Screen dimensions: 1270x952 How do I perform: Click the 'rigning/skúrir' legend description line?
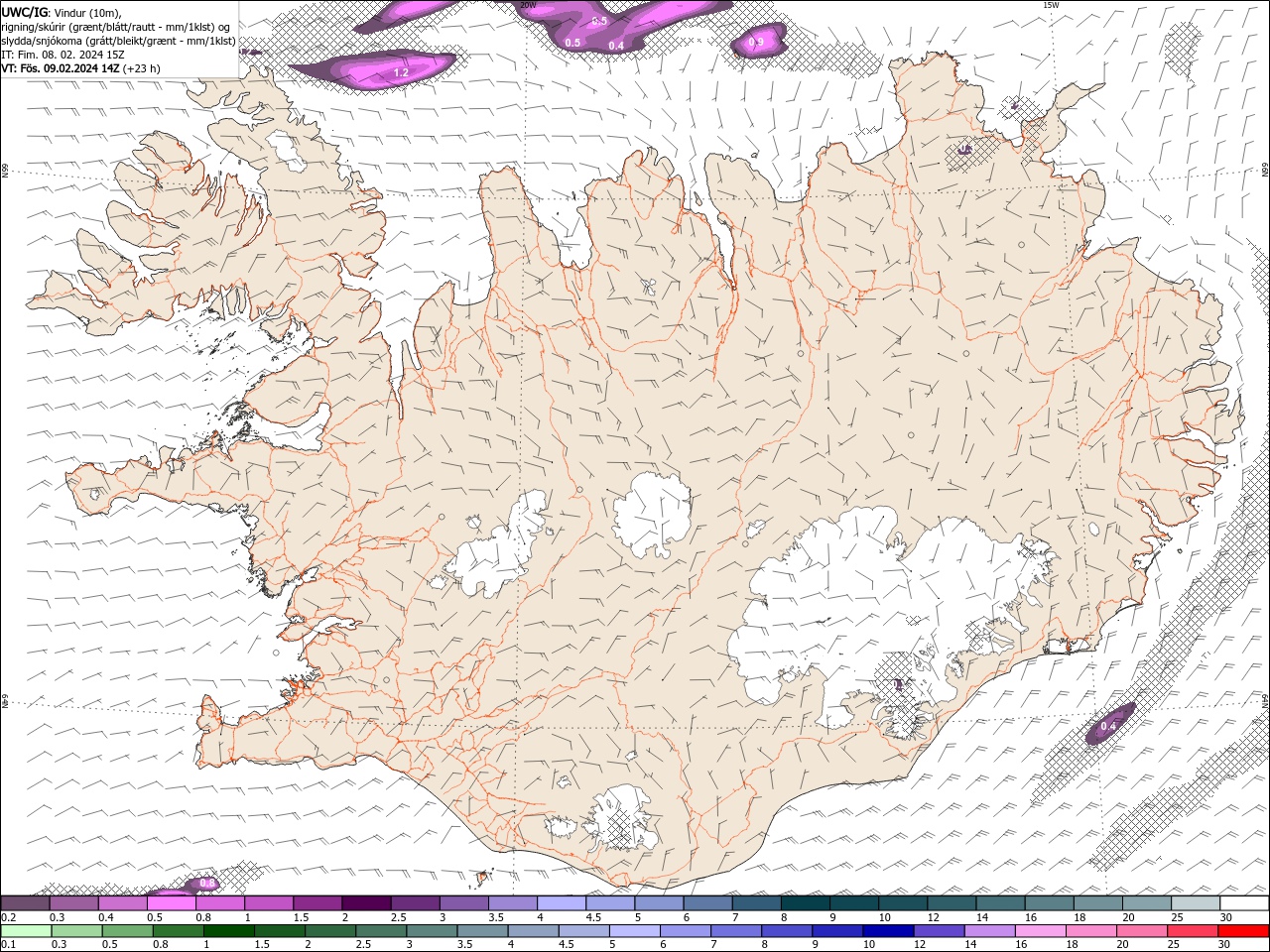(x=117, y=26)
